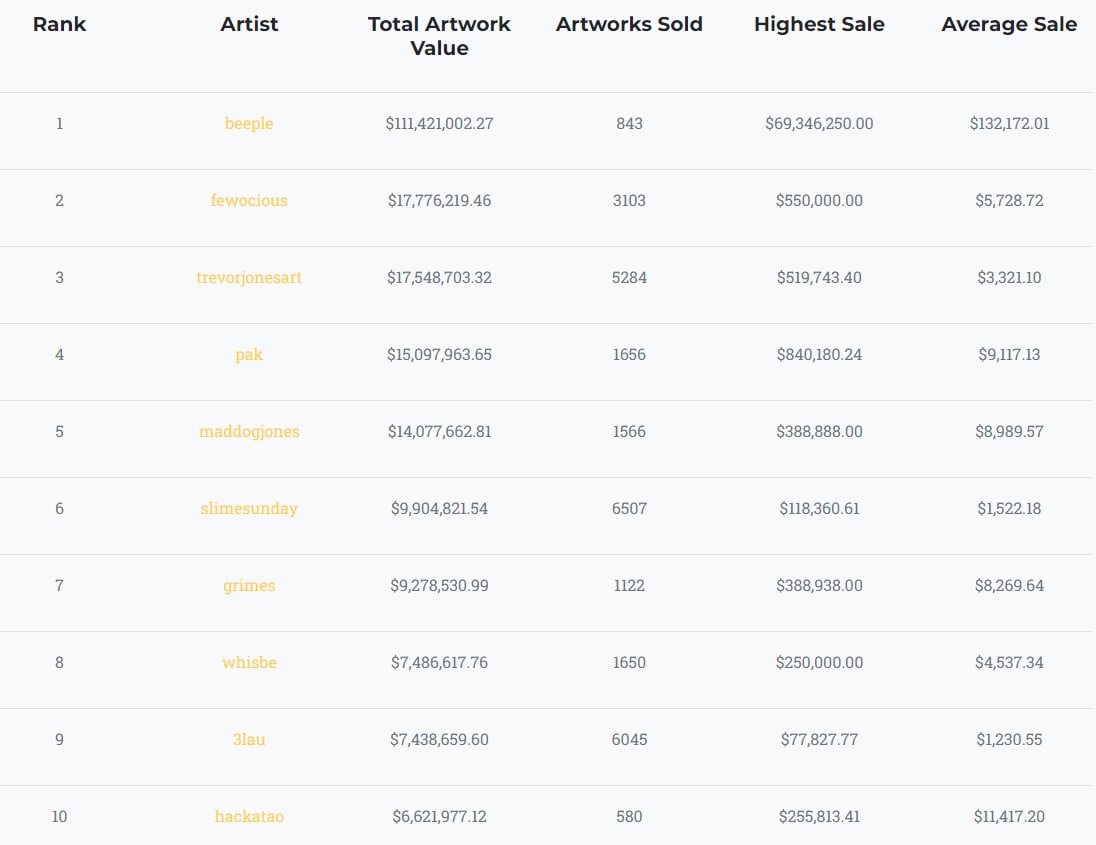Open beeple artist link

pos(249,124)
